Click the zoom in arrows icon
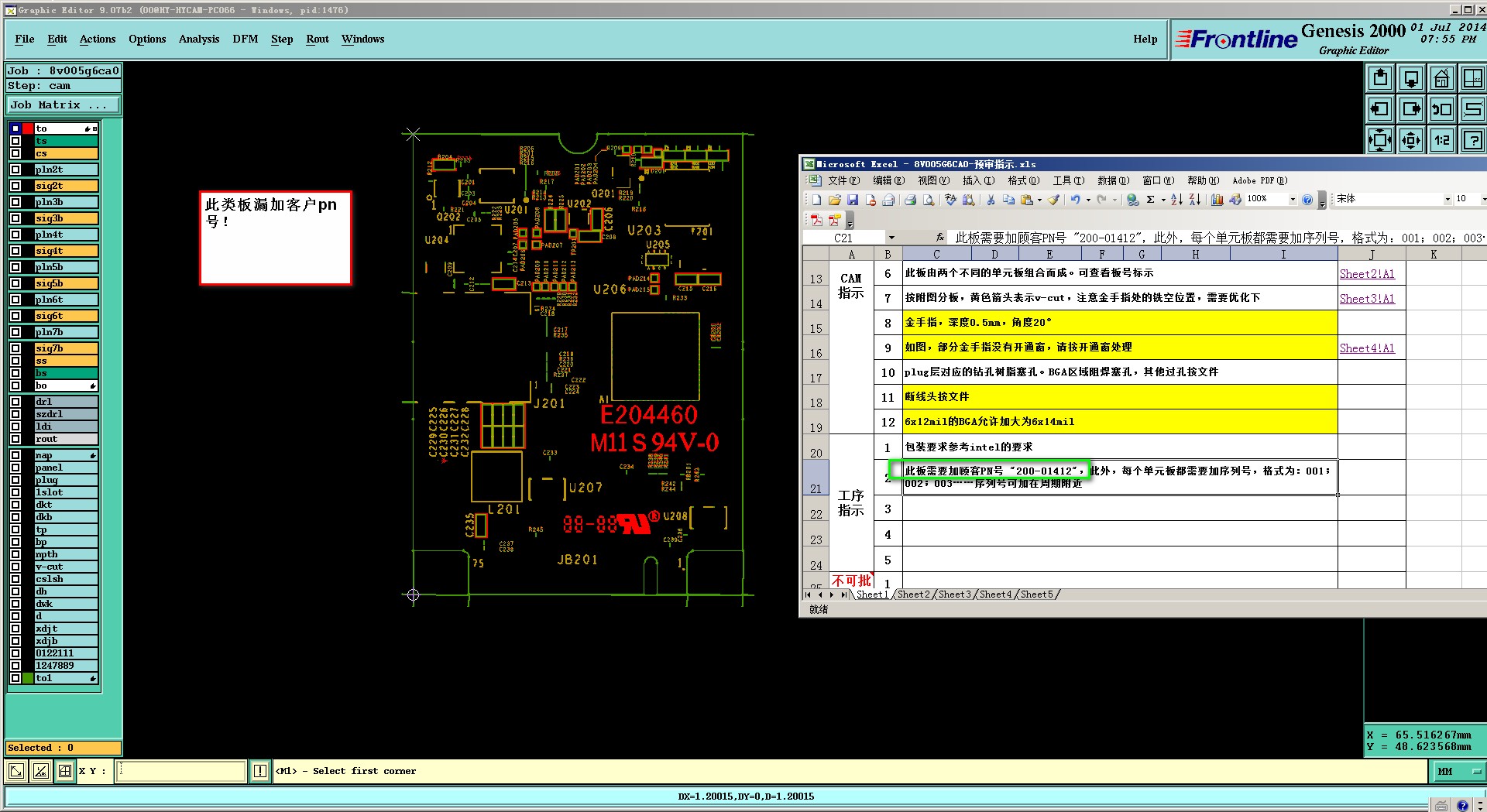 tap(1379, 140)
